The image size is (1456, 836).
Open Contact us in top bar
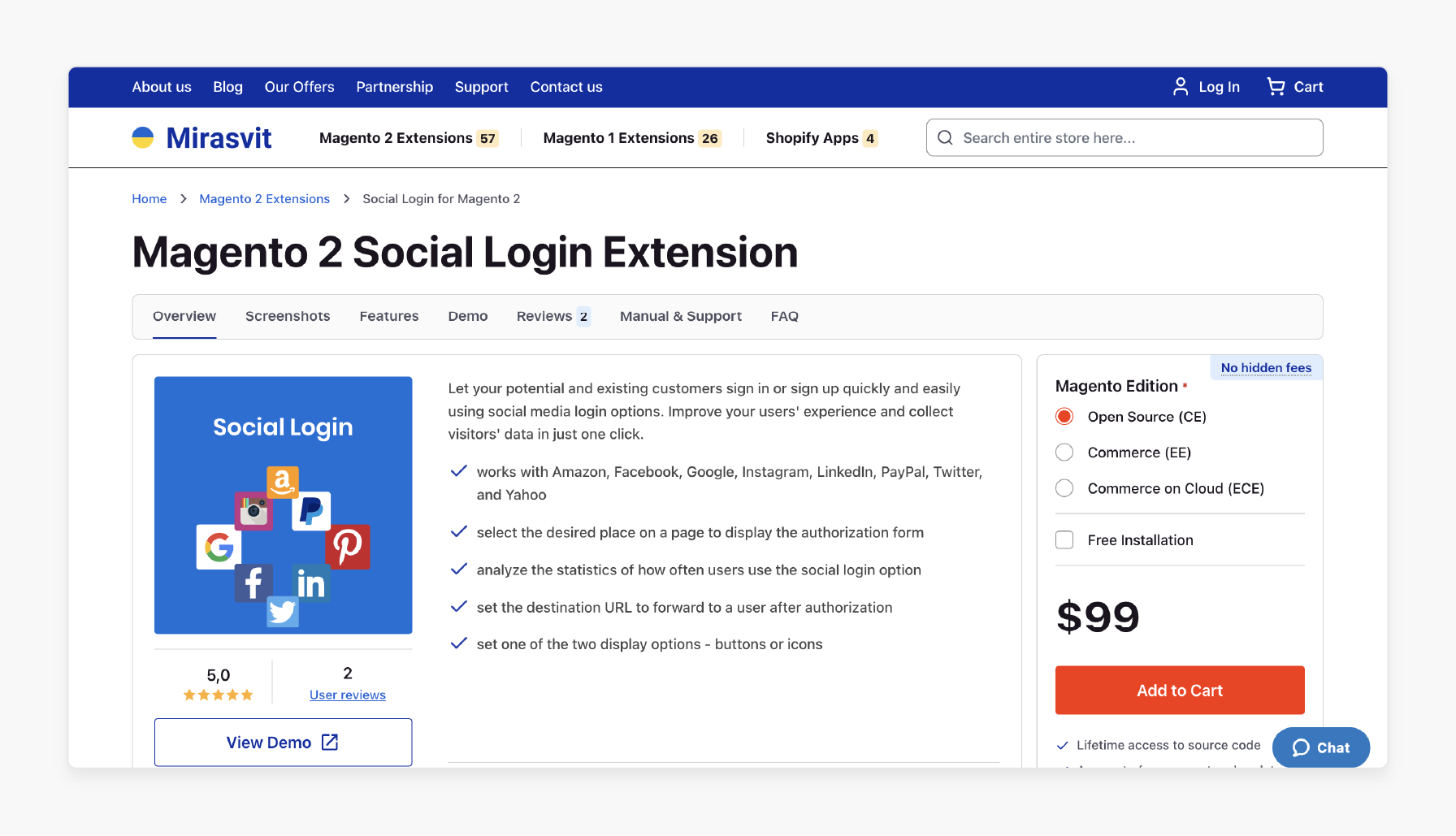tap(566, 87)
